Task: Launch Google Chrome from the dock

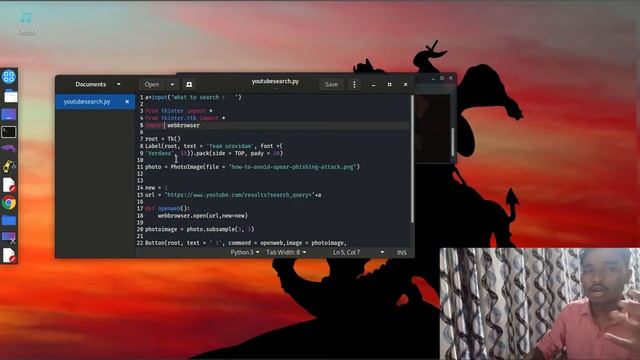Action: [x=9, y=202]
